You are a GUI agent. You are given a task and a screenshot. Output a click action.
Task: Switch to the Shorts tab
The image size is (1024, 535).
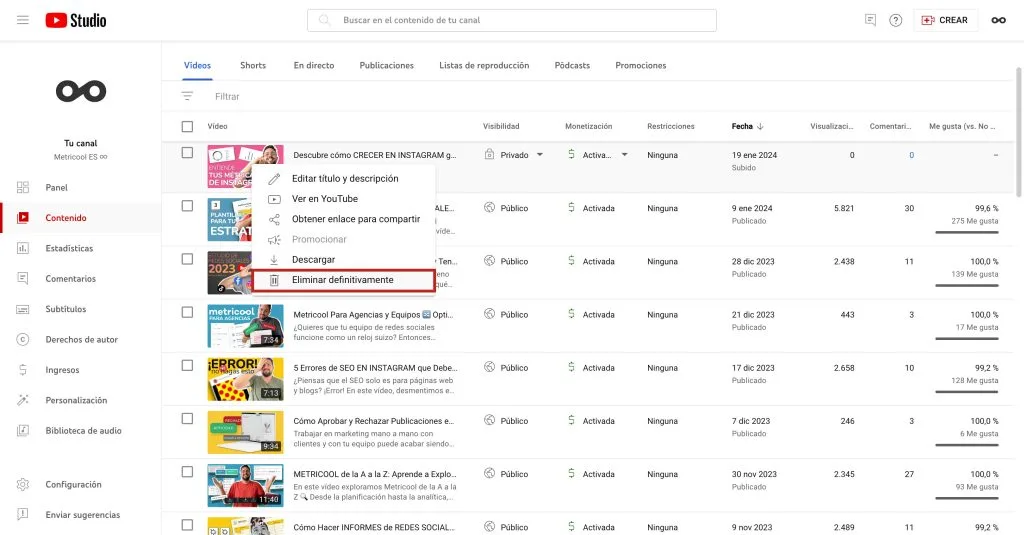[253, 65]
